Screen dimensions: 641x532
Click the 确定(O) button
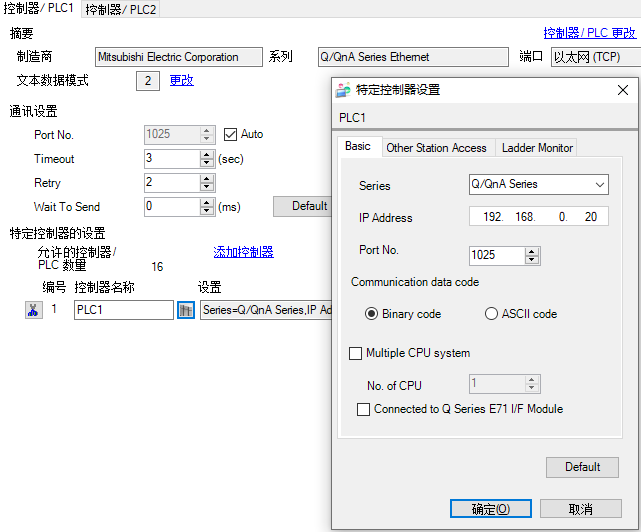coord(490,509)
